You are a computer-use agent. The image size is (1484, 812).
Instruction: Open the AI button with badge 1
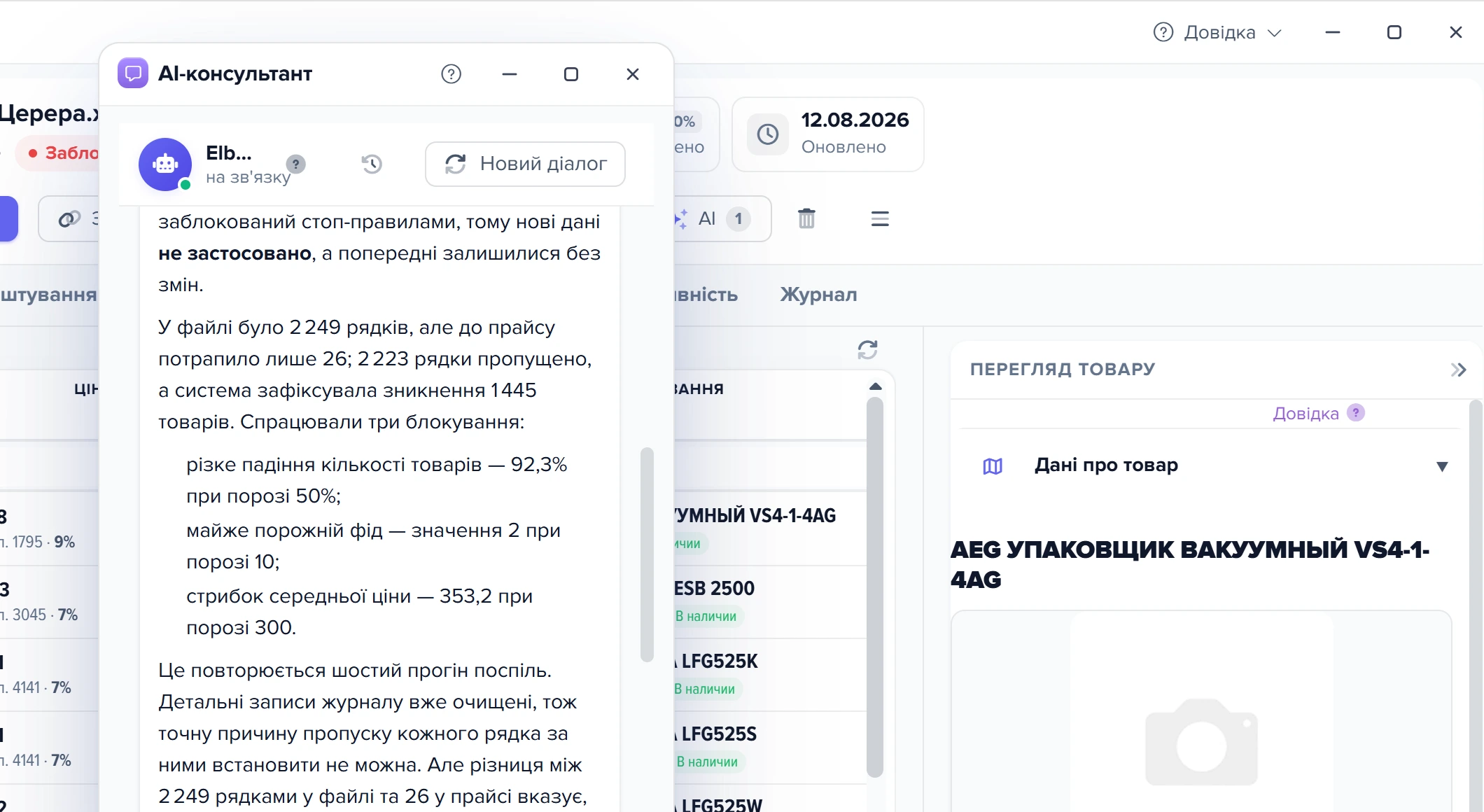point(721,219)
